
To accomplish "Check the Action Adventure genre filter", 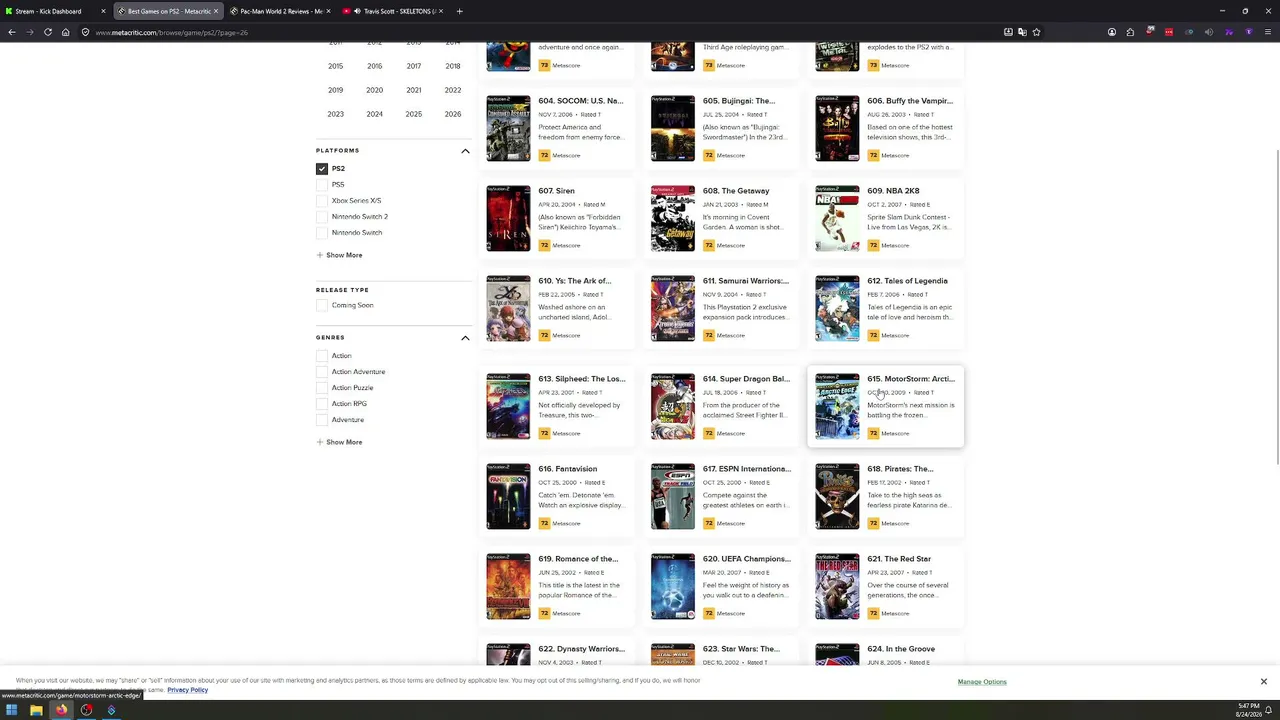I will coord(322,372).
